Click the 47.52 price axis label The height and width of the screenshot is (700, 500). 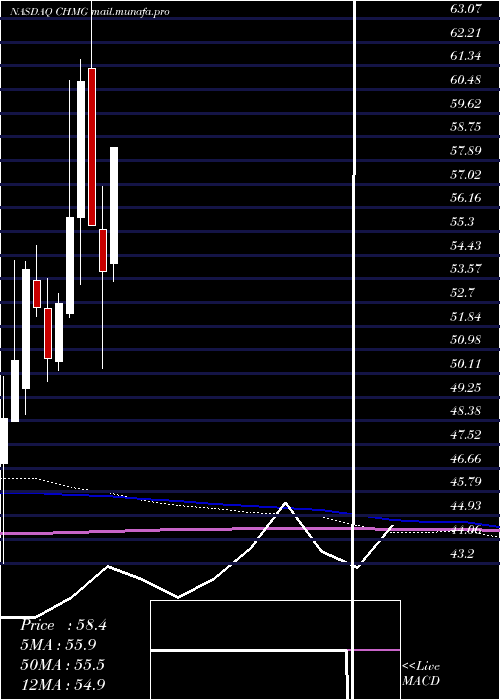(466, 435)
